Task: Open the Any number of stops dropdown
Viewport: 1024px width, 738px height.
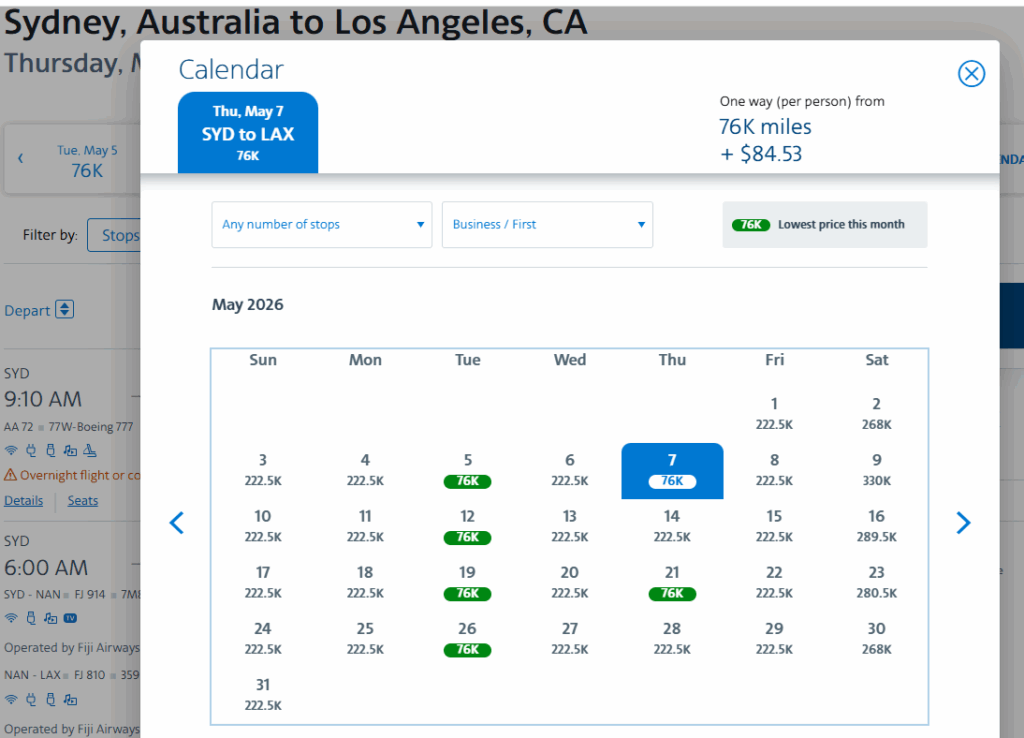Action: (x=321, y=224)
